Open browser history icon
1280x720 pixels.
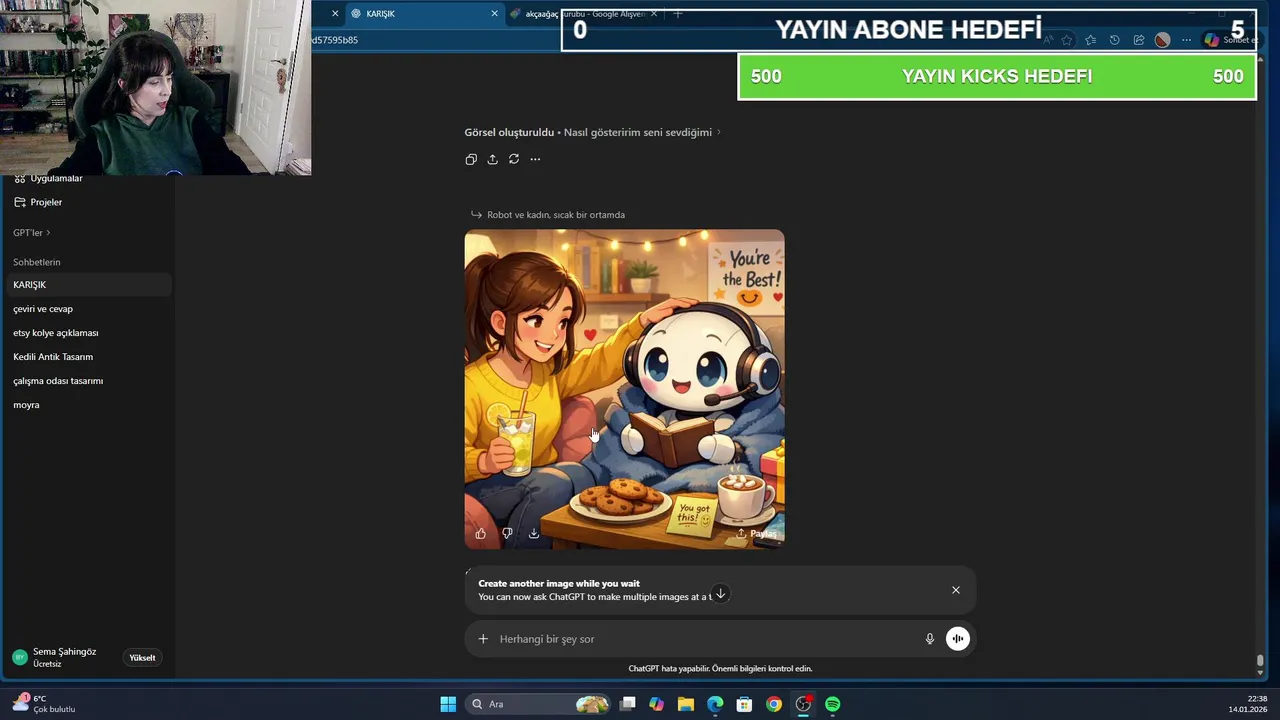coord(1114,40)
